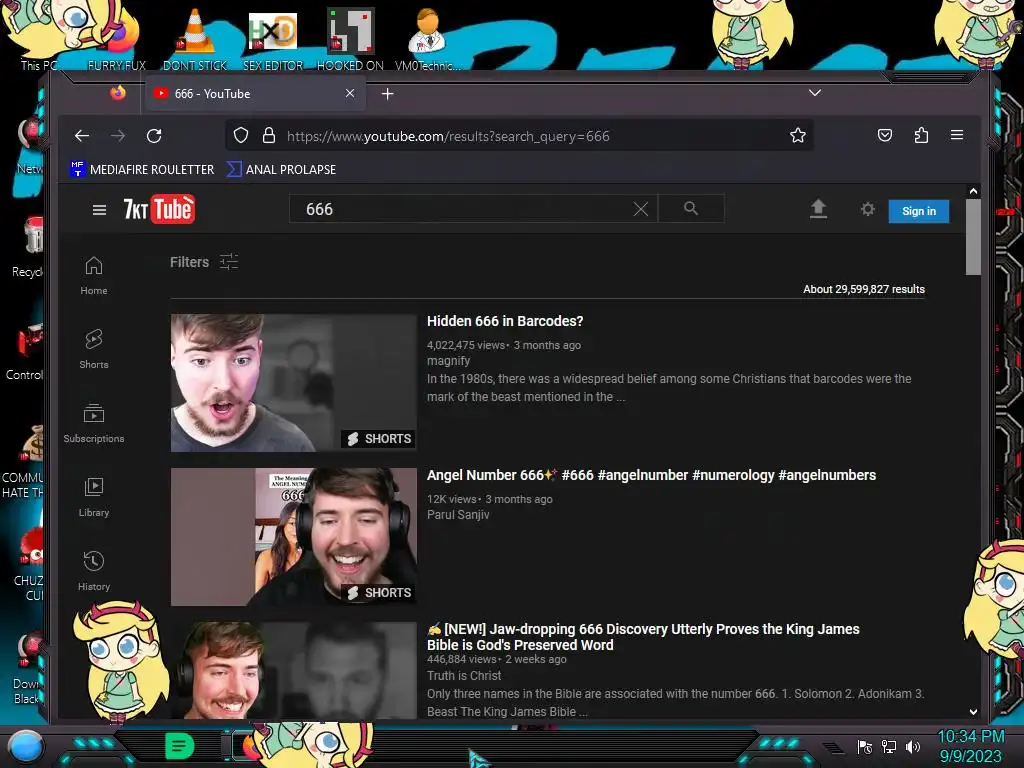Open Subscriptions in the sidebar

(x=93, y=423)
